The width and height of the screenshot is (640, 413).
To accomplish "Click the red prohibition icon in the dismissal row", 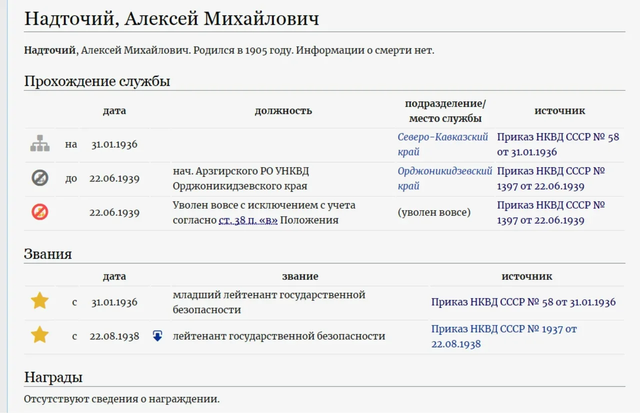I will pos(39,212).
